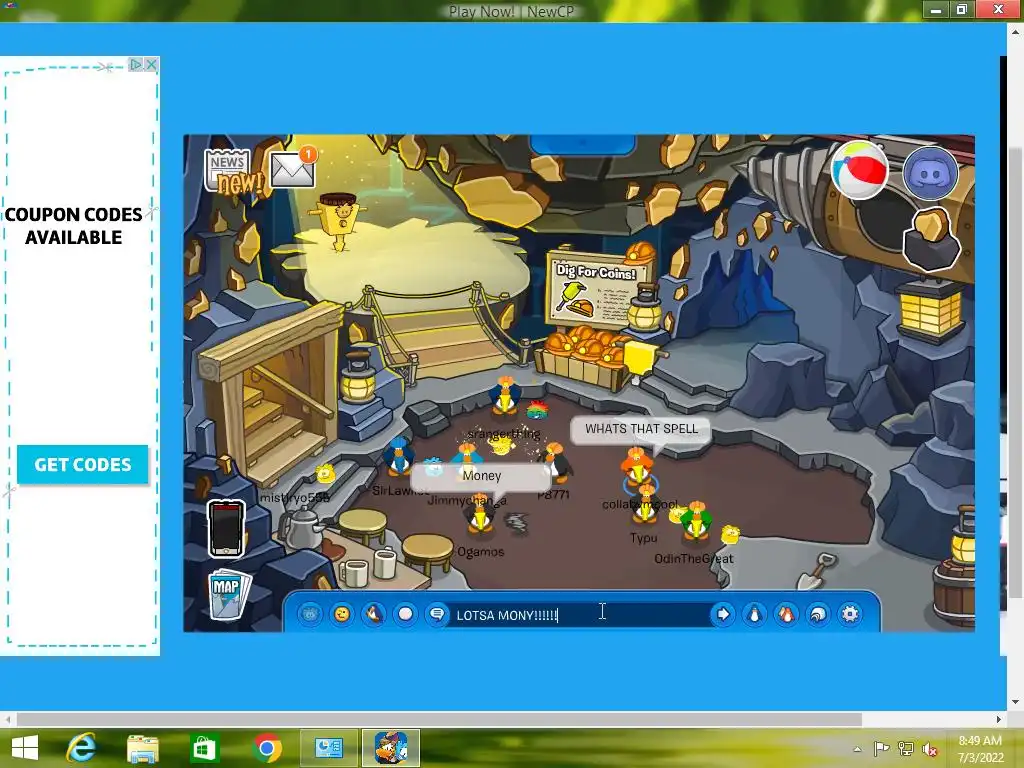Click the scroll right arrow
Screen dimensions: 1024x768
click(999, 719)
